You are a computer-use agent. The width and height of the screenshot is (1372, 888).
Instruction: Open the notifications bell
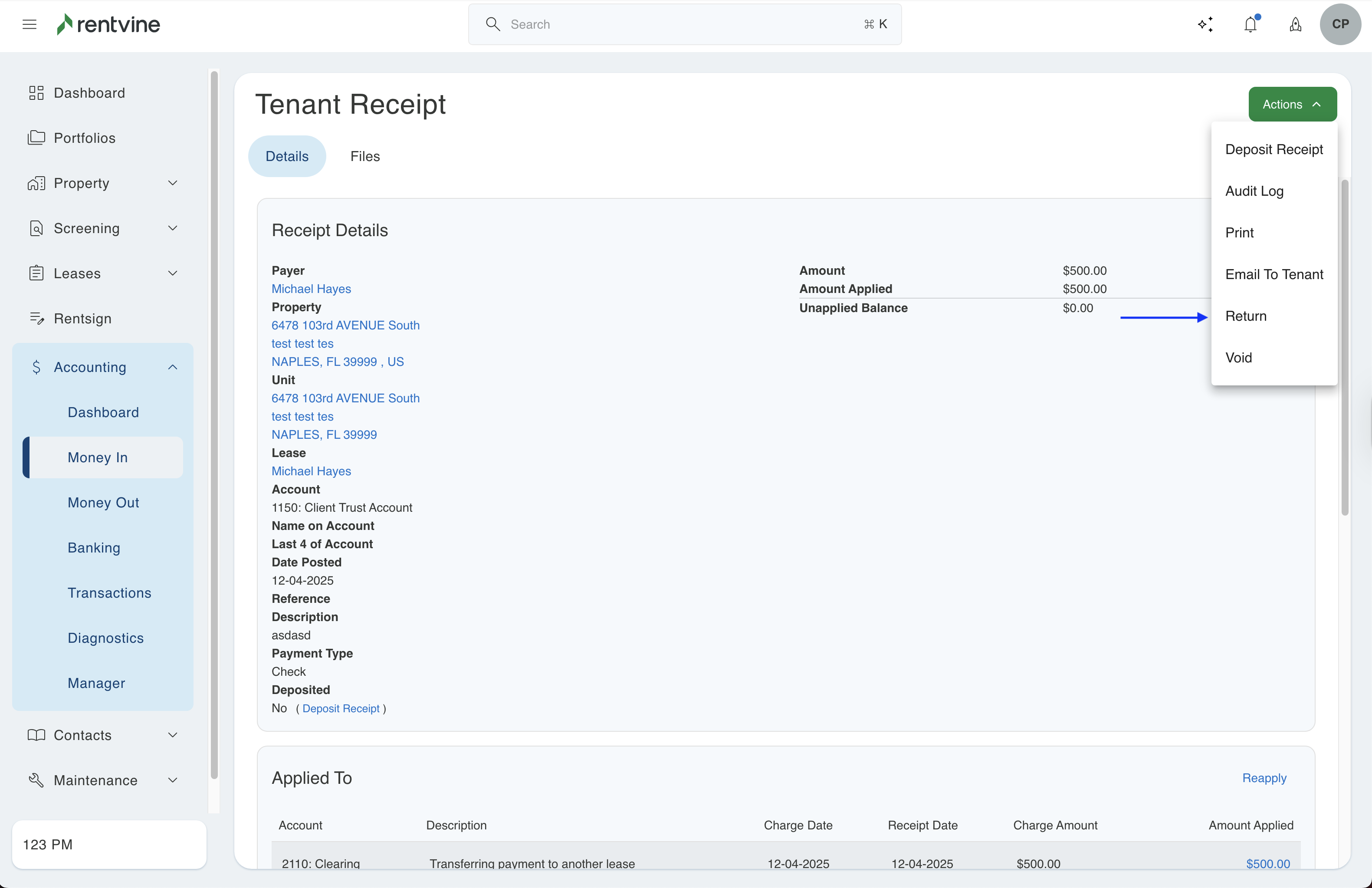coord(1250,24)
